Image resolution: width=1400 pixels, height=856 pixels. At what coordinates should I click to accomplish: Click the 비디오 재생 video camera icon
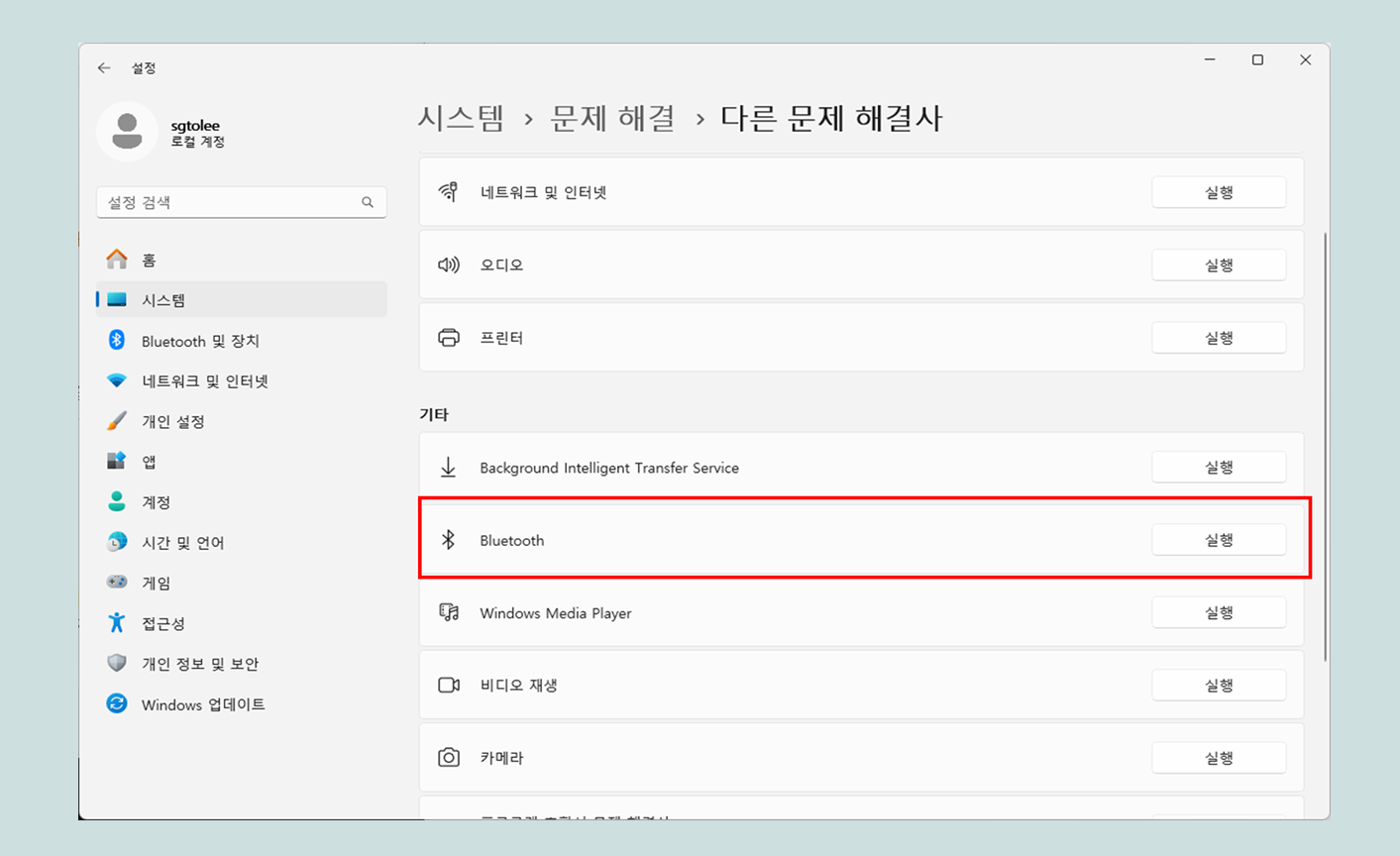tap(449, 686)
